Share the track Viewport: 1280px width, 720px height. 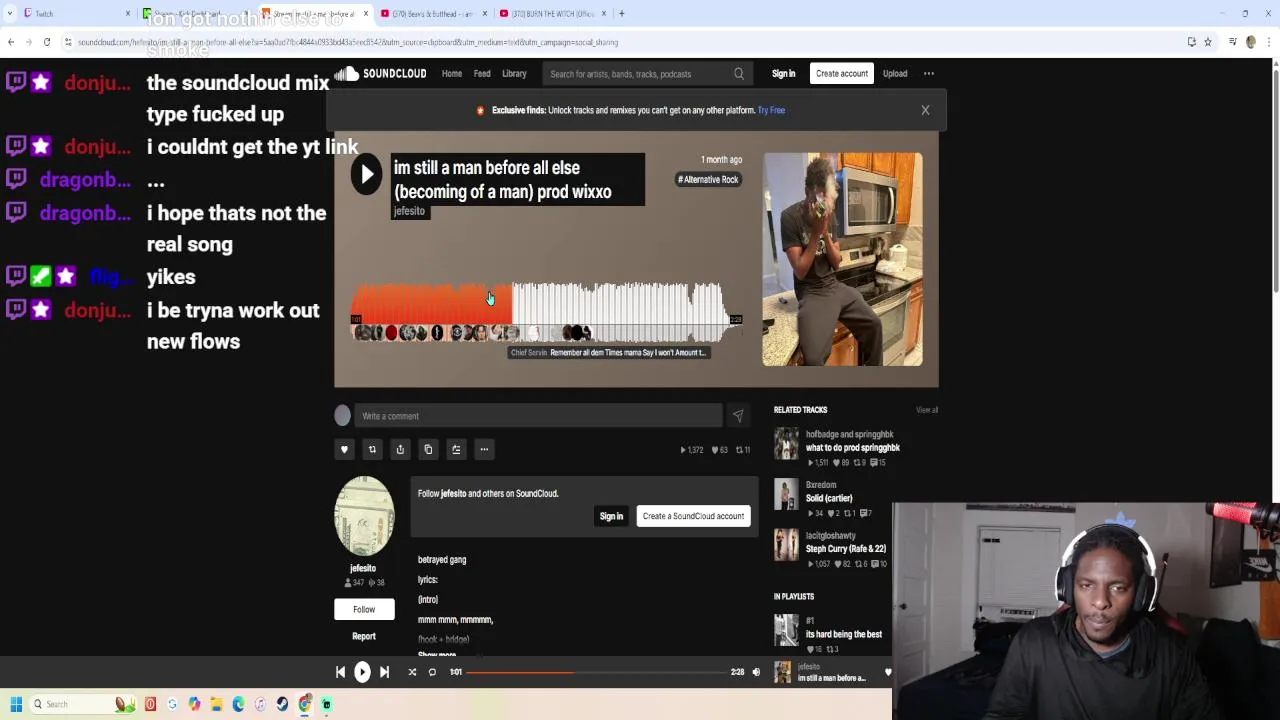pos(400,450)
